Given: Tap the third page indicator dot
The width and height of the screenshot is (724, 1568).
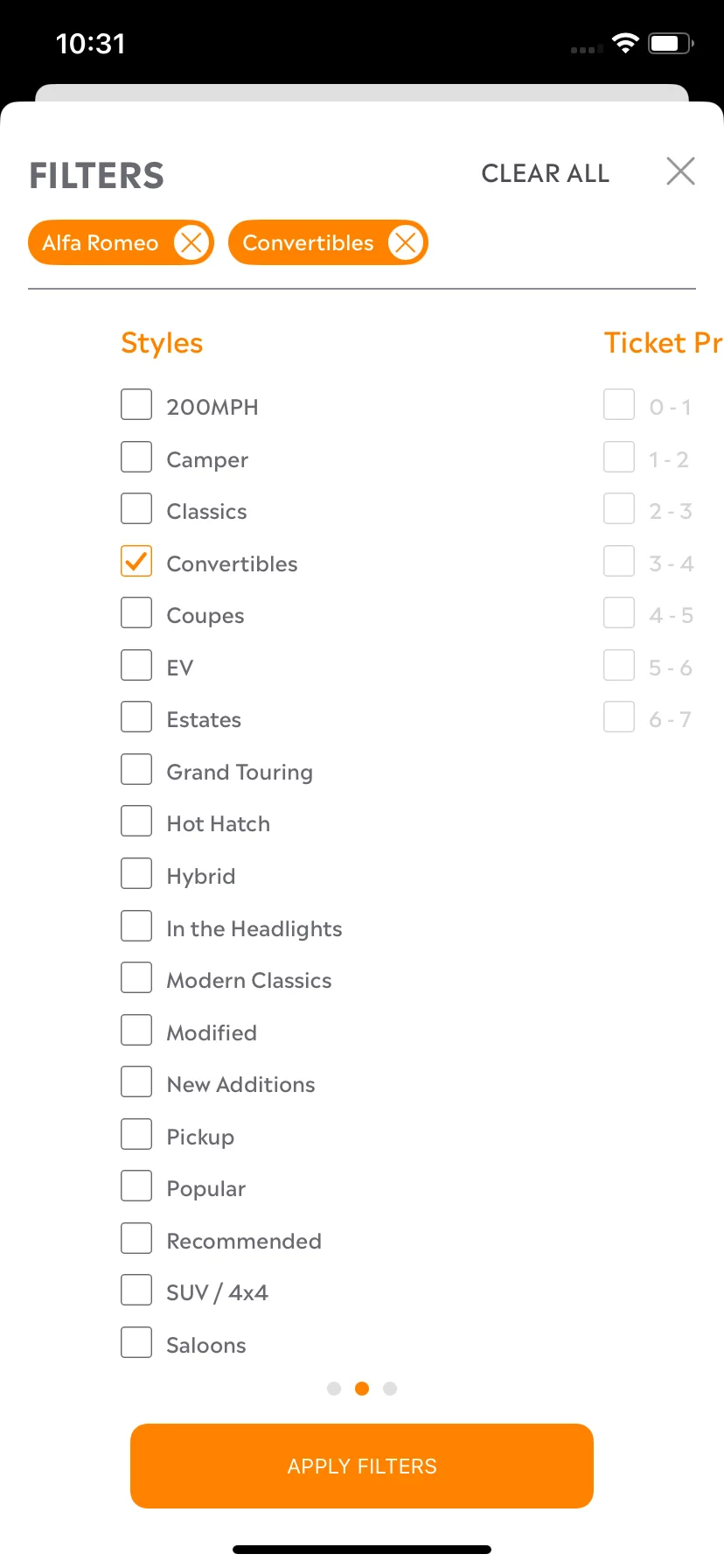Looking at the screenshot, I should pos(390,1389).
